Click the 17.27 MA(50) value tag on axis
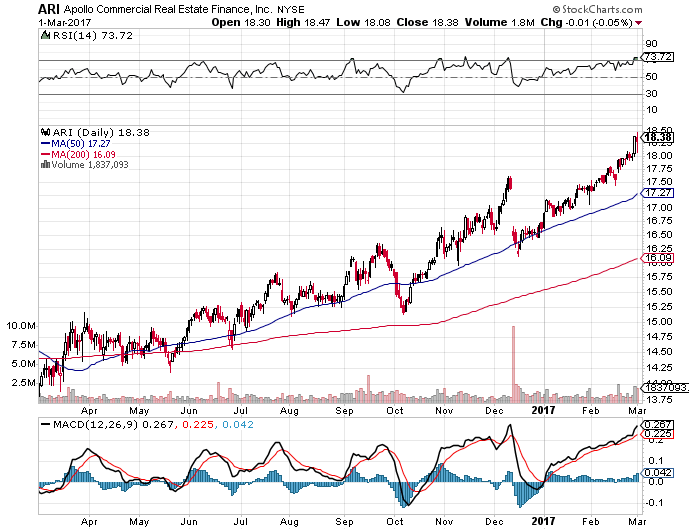Screen dimensions: 697x531 pos(657,193)
